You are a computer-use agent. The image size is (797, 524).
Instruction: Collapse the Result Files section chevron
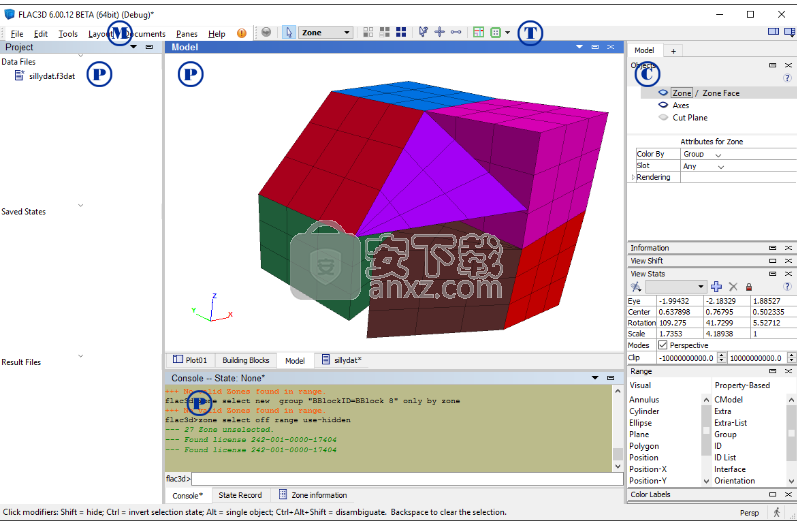[80, 356]
